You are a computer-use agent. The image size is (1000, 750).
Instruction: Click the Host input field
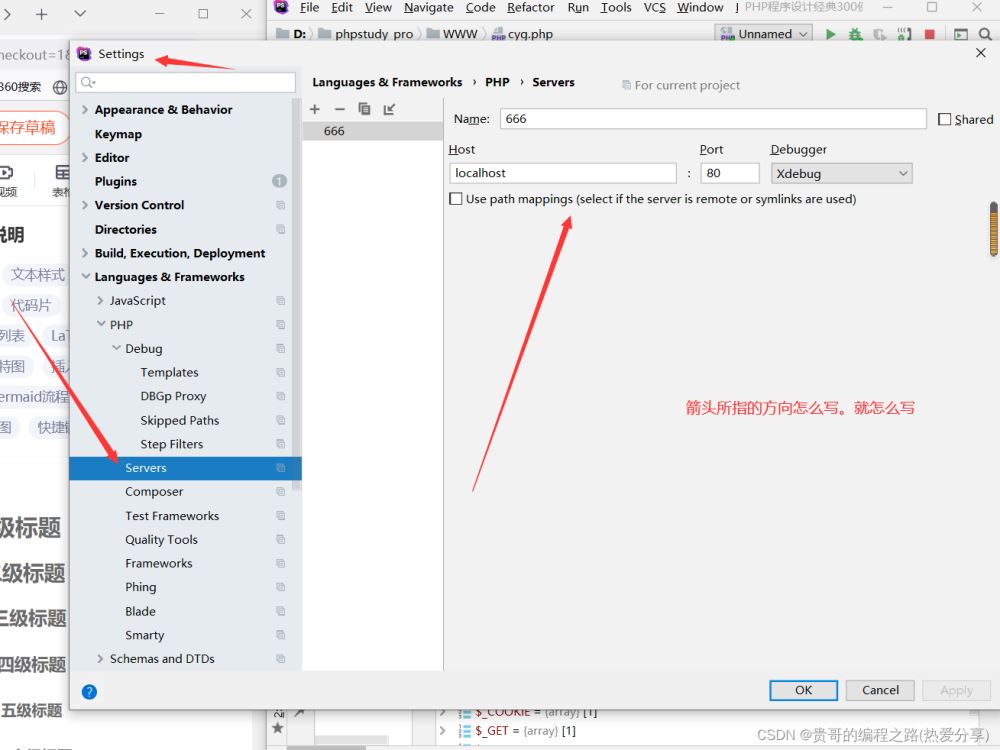coord(563,173)
